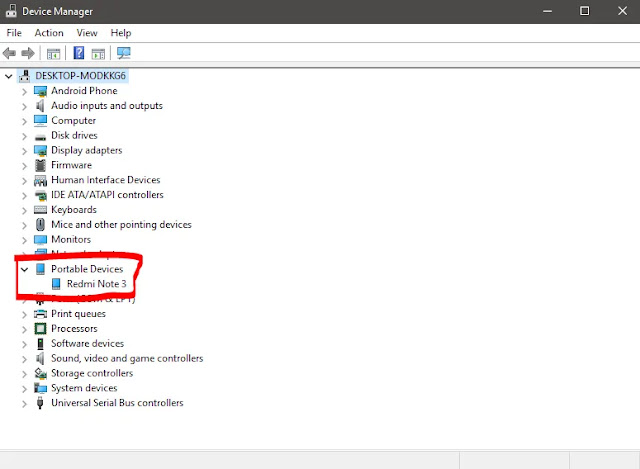Expand Universal Serial Bus controllers chevron
Screen dimensions: 640x469
pos(24,404)
